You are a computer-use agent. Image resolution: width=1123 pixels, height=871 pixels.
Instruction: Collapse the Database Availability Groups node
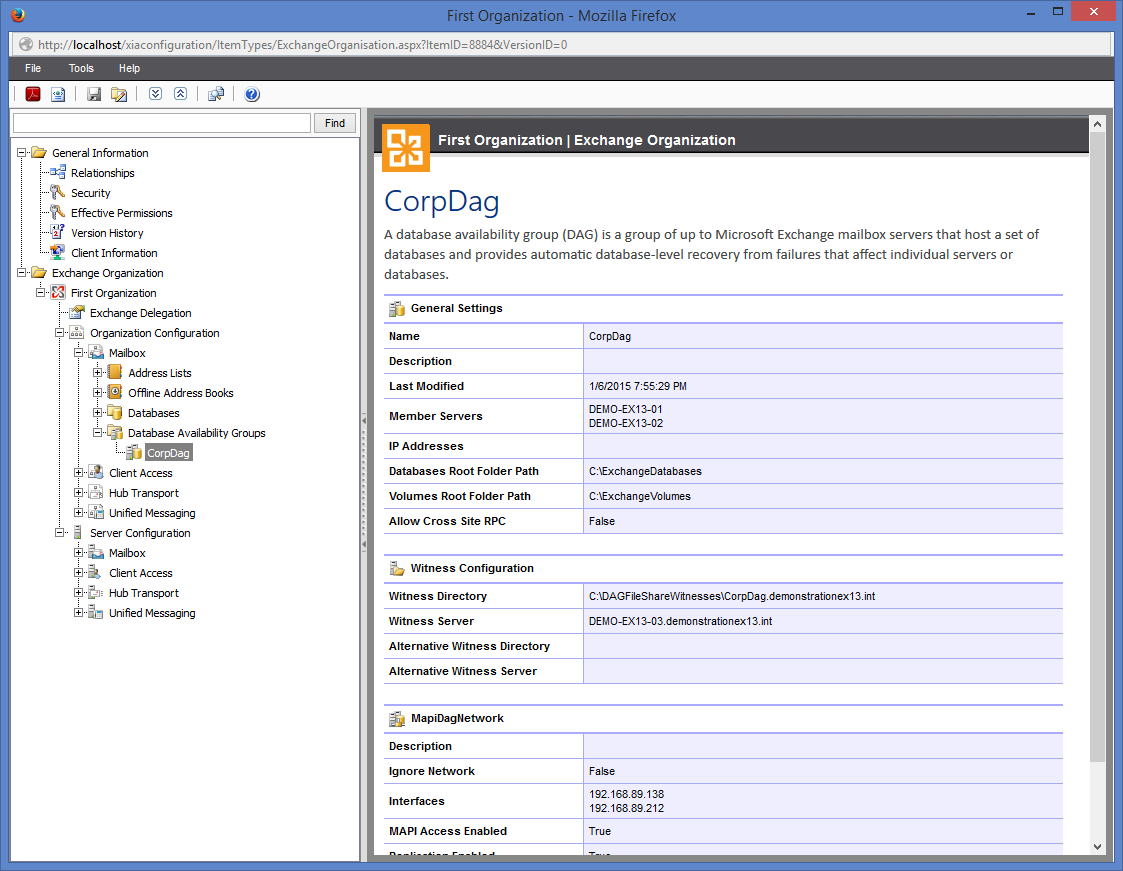click(x=97, y=433)
